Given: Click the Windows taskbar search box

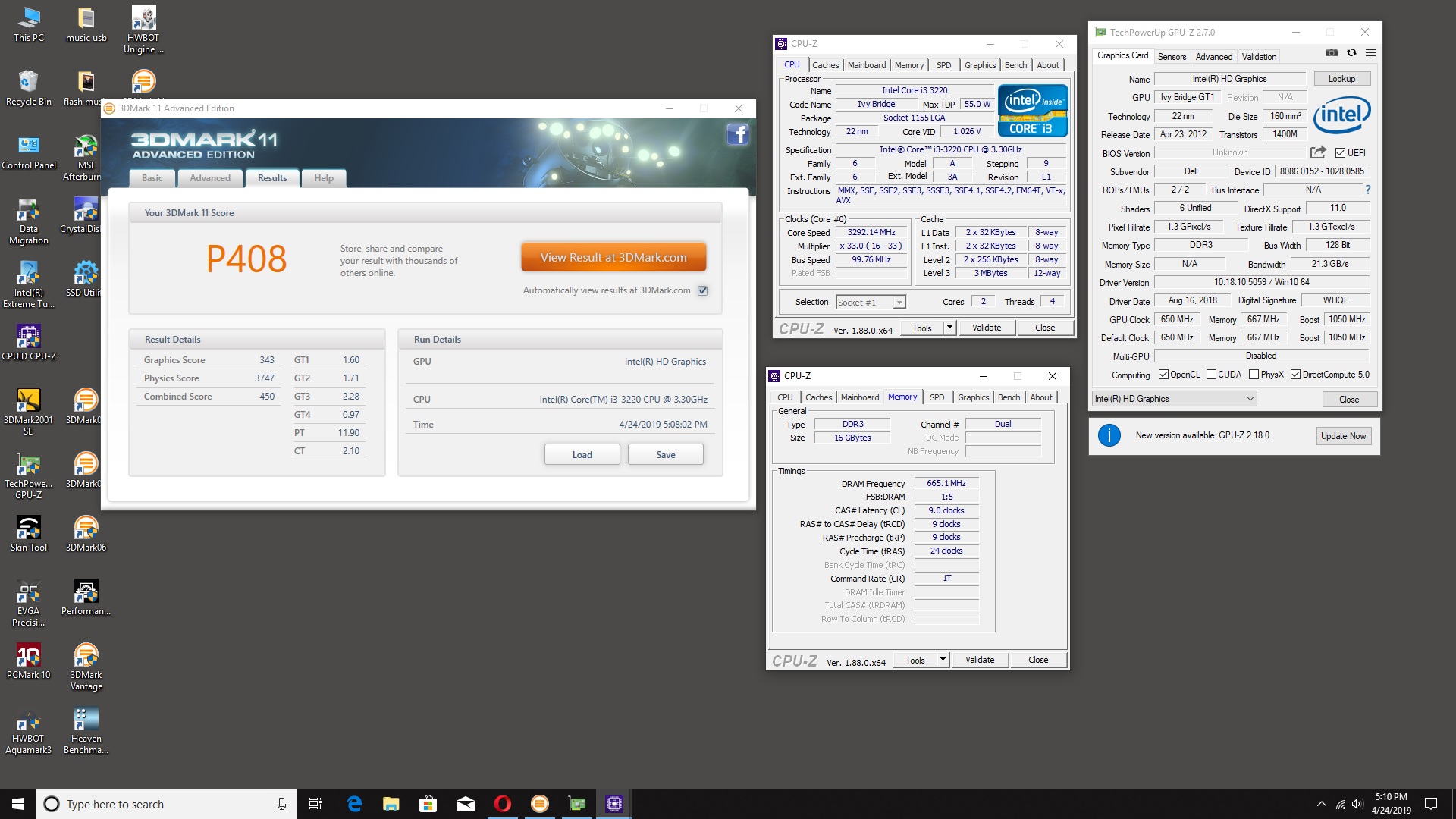Looking at the screenshot, I should point(167,804).
